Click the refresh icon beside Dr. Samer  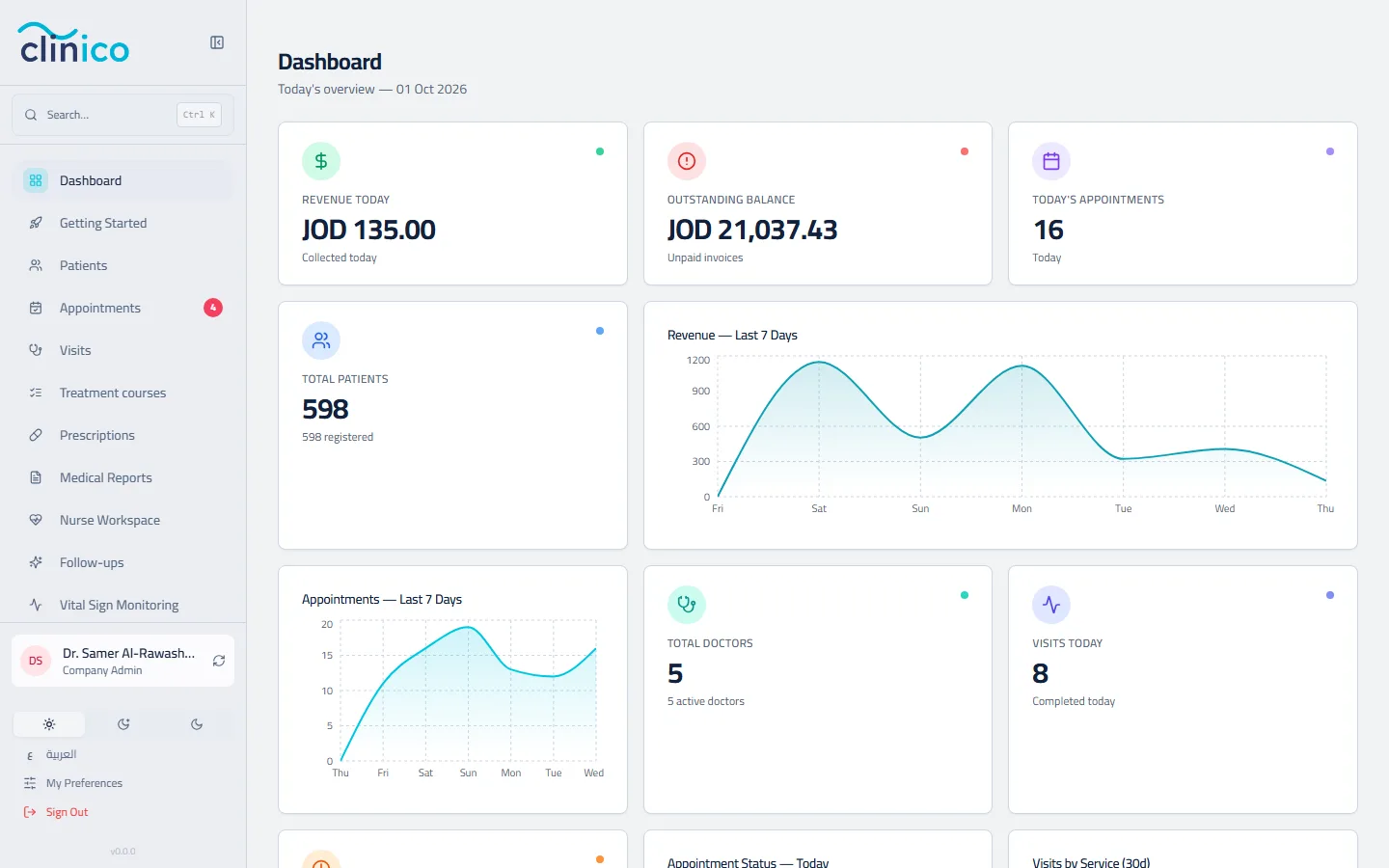coord(219,661)
